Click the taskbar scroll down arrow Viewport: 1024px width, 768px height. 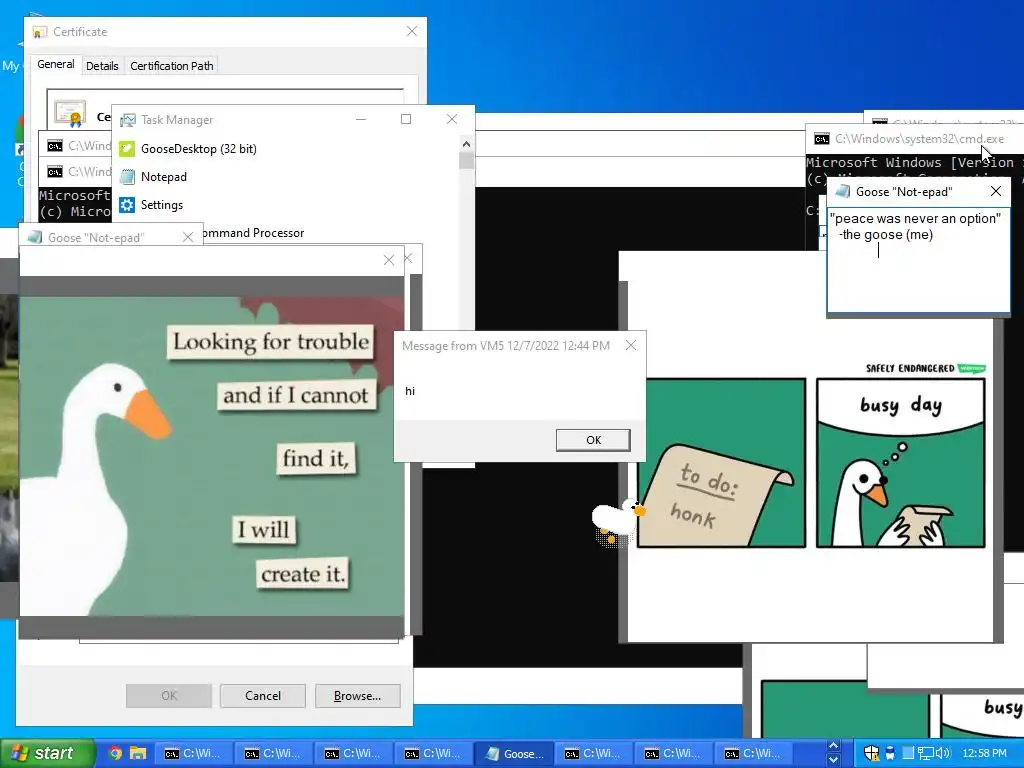pyautogui.click(x=833, y=760)
